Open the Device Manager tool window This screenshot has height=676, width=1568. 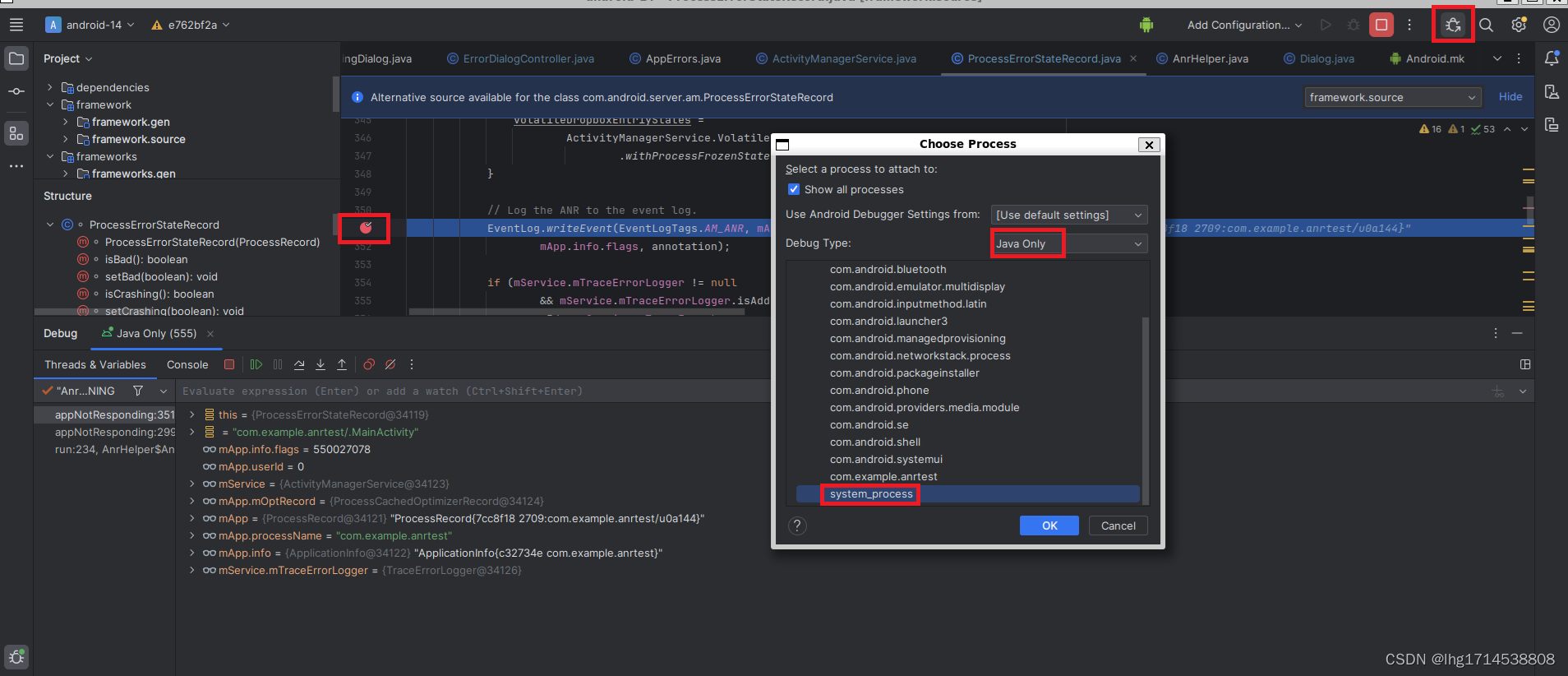click(1552, 91)
